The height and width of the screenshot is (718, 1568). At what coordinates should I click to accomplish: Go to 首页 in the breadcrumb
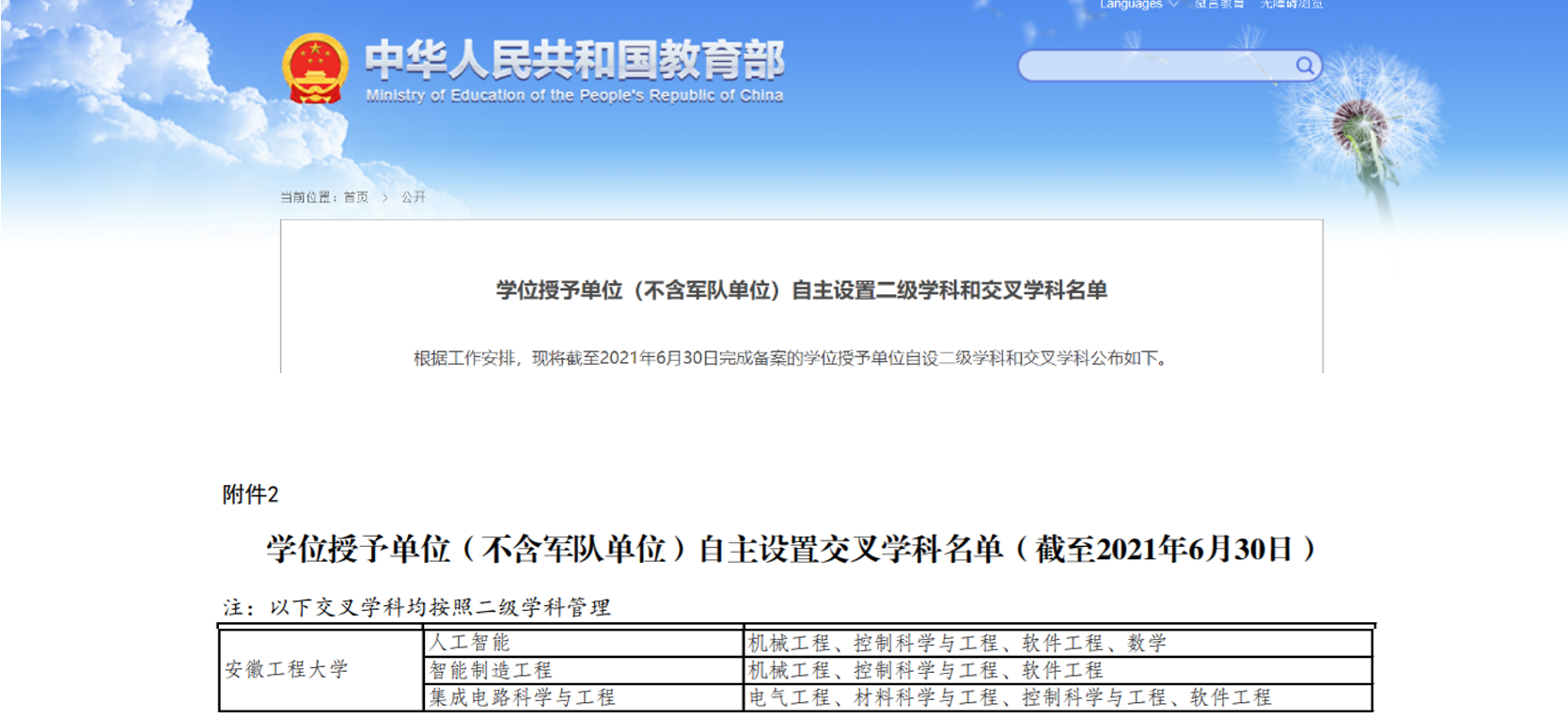pyautogui.click(x=355, y=197)
